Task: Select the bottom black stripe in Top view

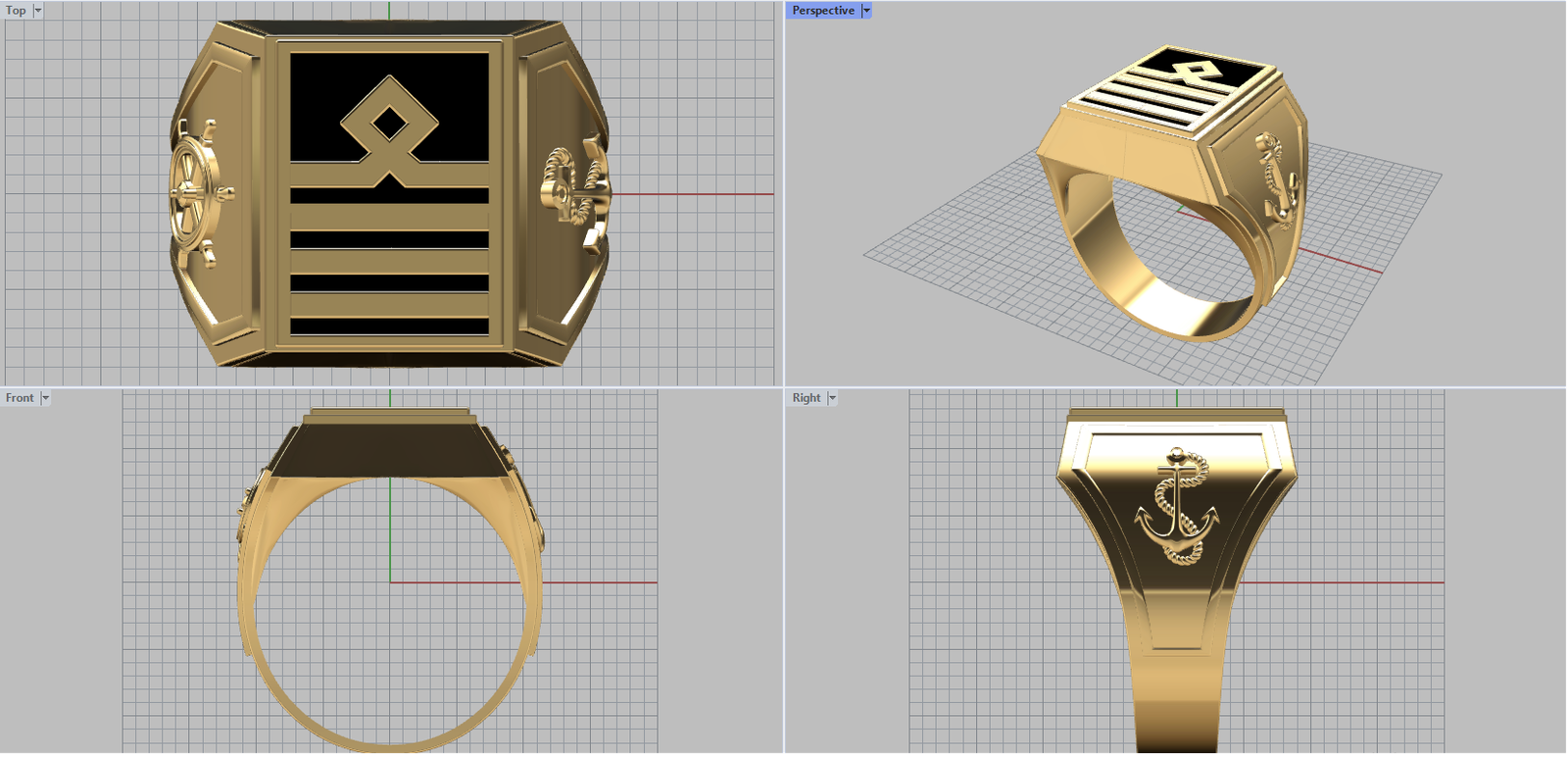Action: click(x=389, y=327)
